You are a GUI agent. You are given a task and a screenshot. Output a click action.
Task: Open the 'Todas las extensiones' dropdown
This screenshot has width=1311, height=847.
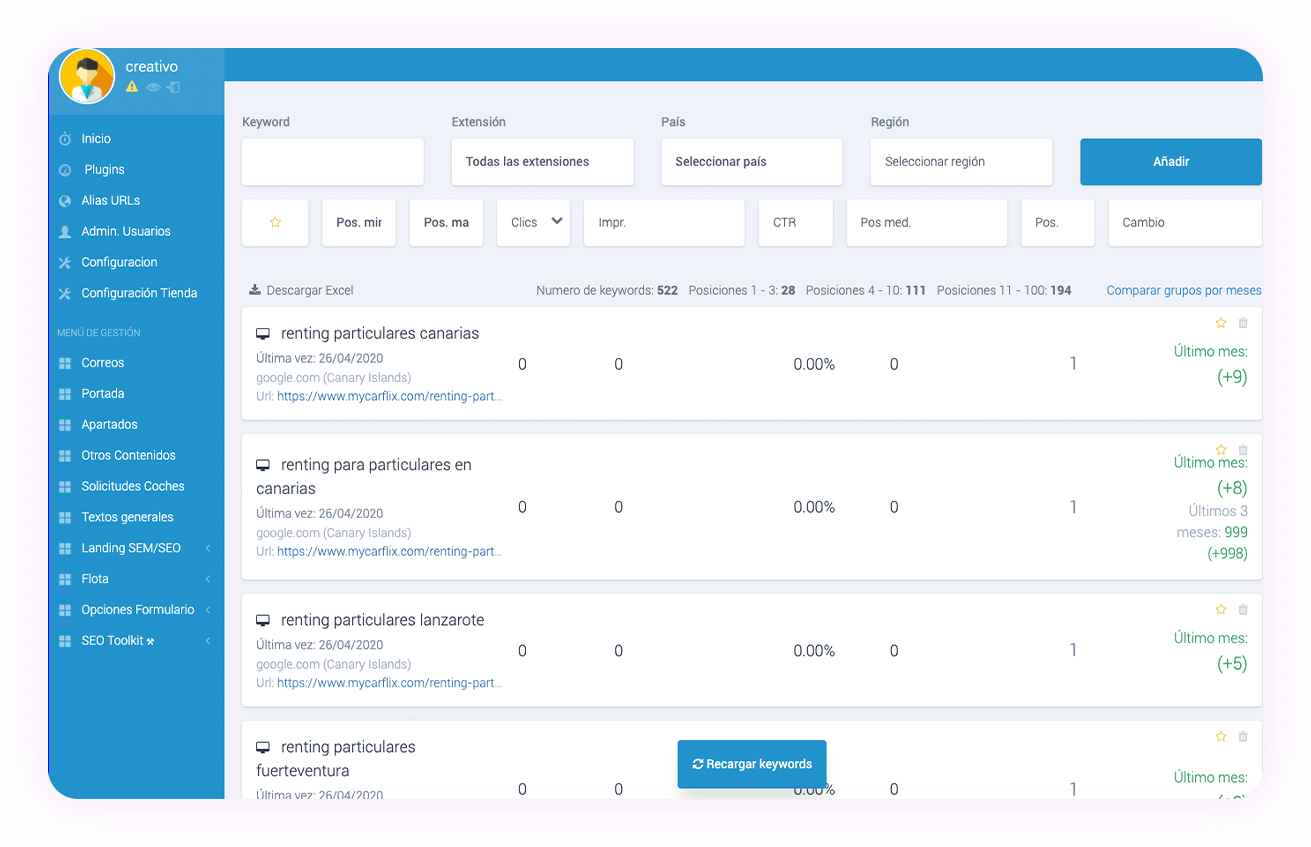tap(542, 162)
